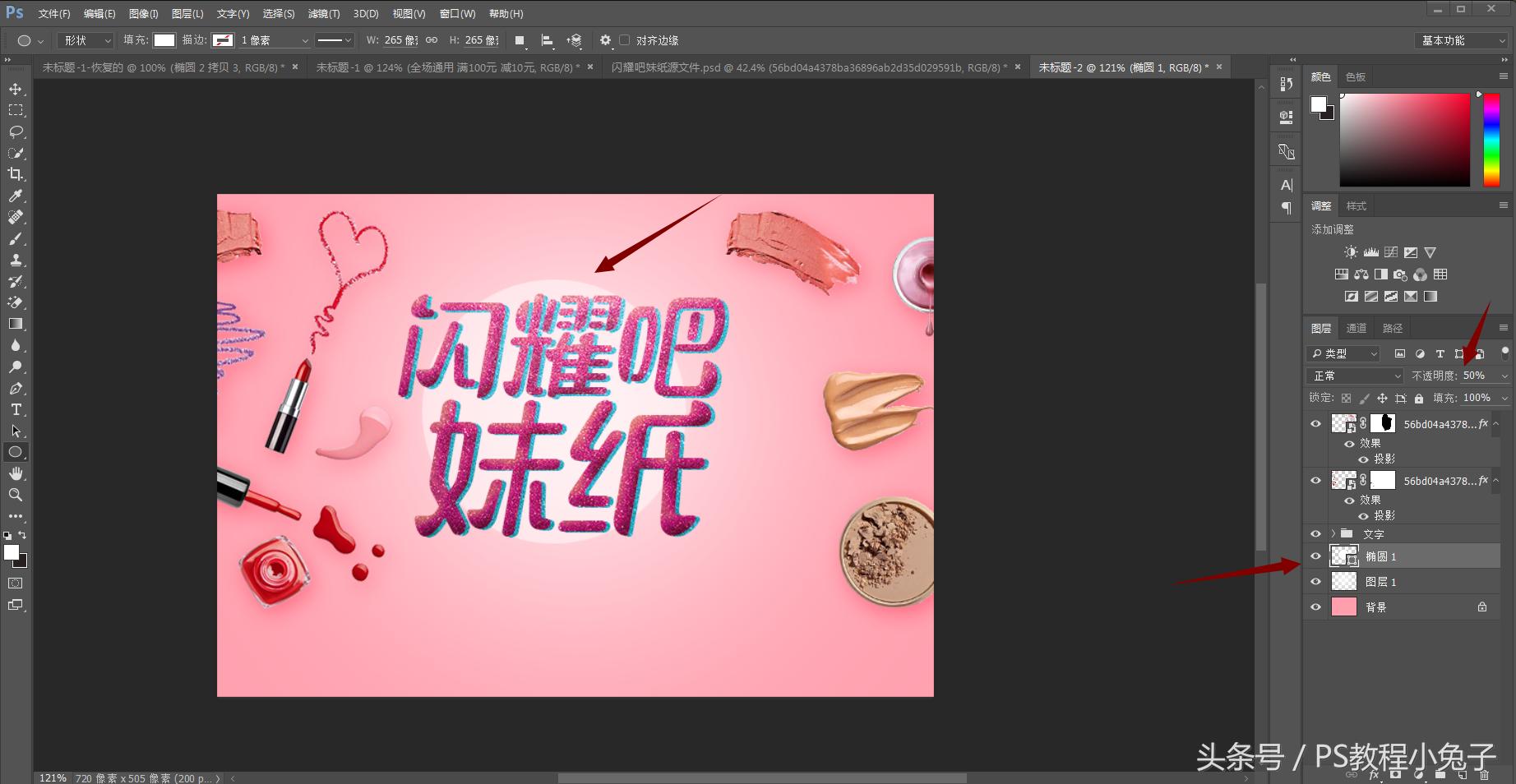The height and width of the screenshot is (784, 1516).
Task: Open the 不透明度 50% dropdown arrow
Action: [x=1504, y=375]
